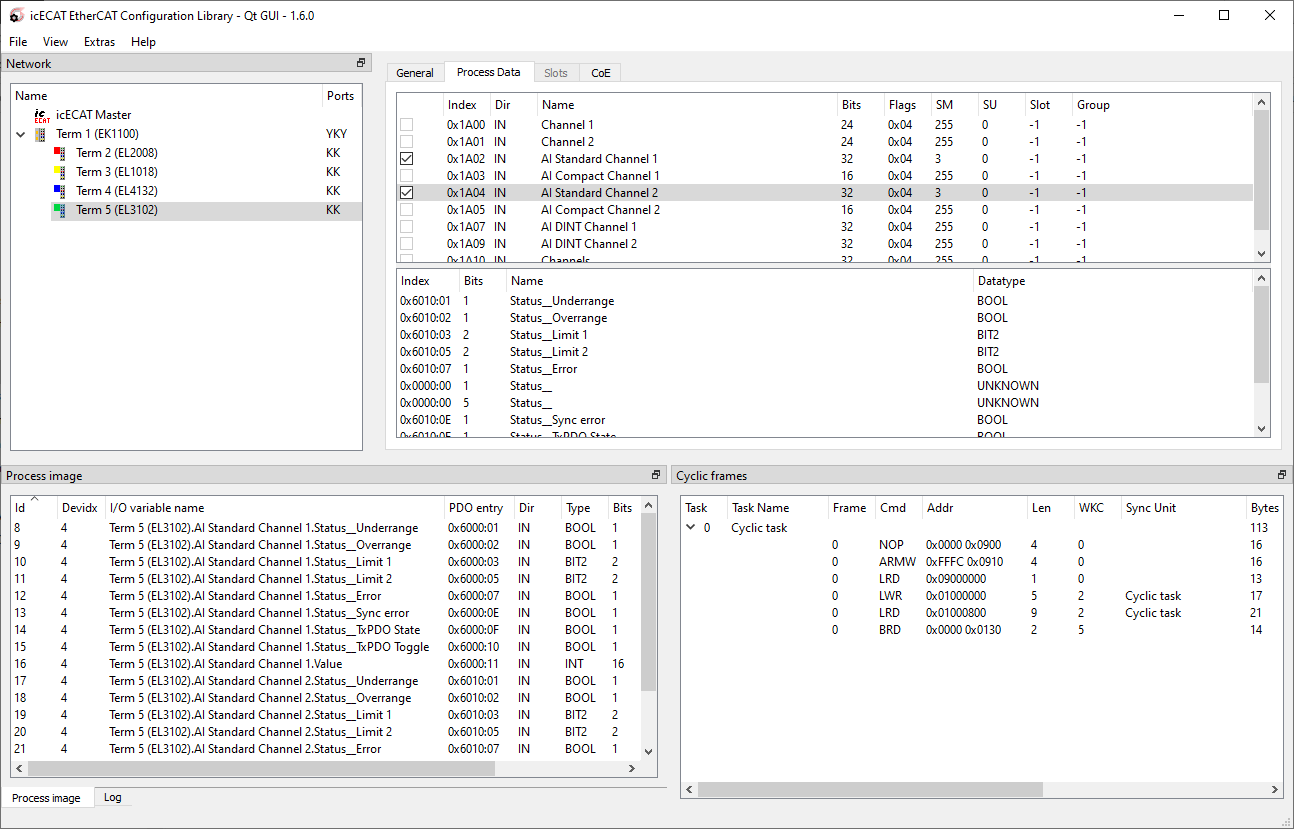Enable checkbox for 0x1A00 Channel 1
This screenshot has width=1294, height=829.
coord(406,125)
